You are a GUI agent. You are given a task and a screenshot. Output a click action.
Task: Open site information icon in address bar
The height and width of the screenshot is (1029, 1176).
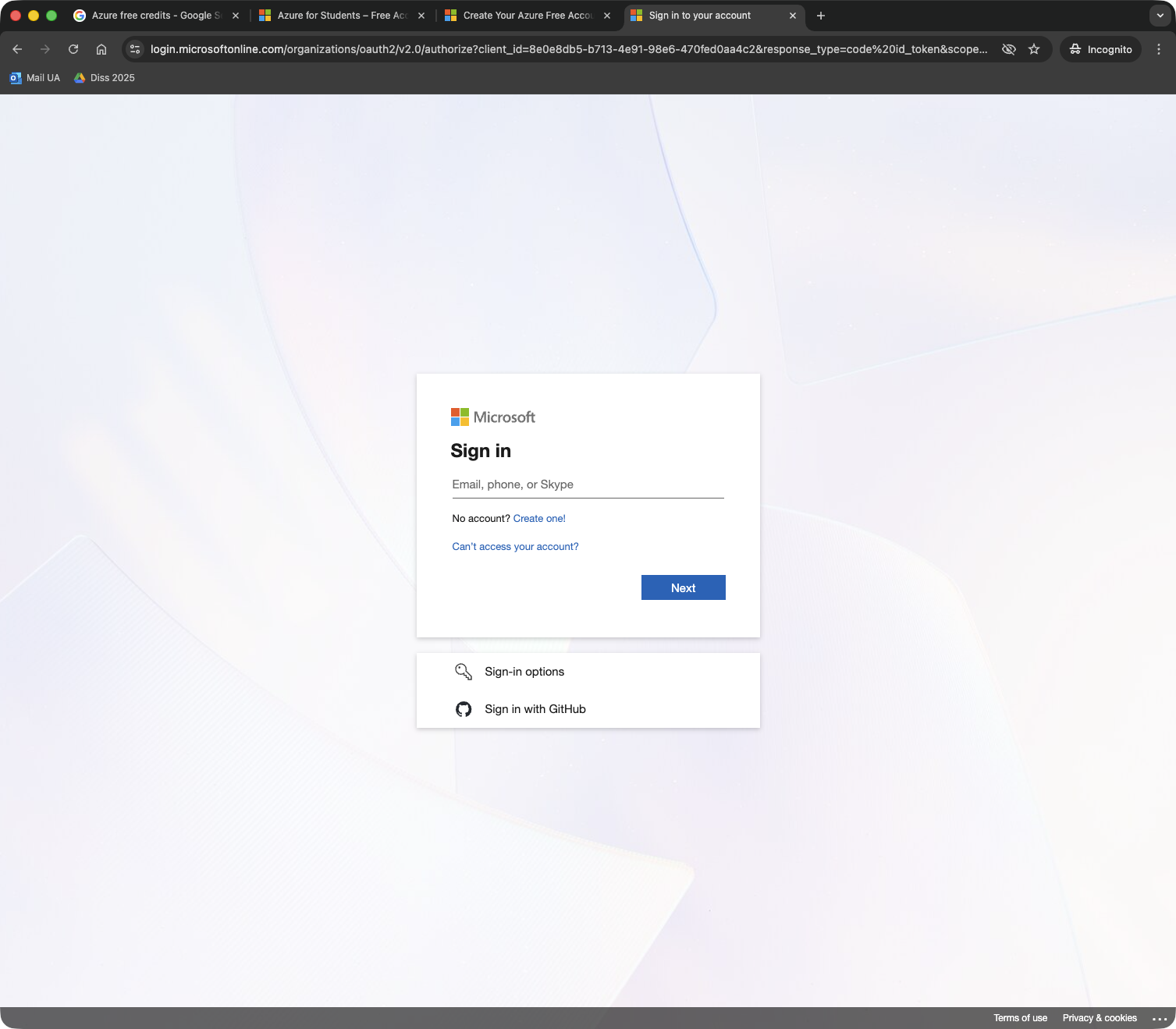(x=135, y=49)
